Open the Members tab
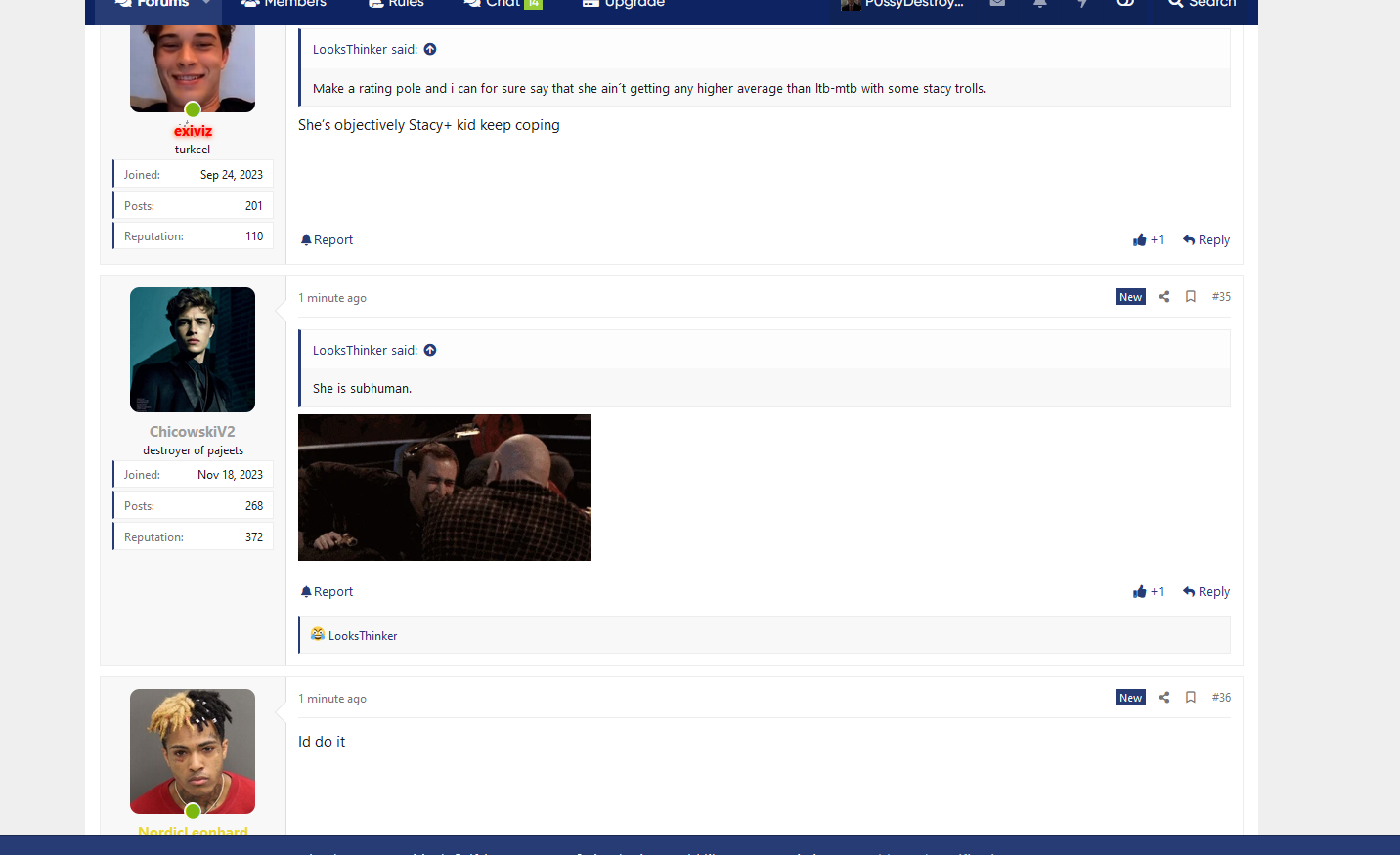Screen dimensions: 1400x855 click(x=284, y=5)
